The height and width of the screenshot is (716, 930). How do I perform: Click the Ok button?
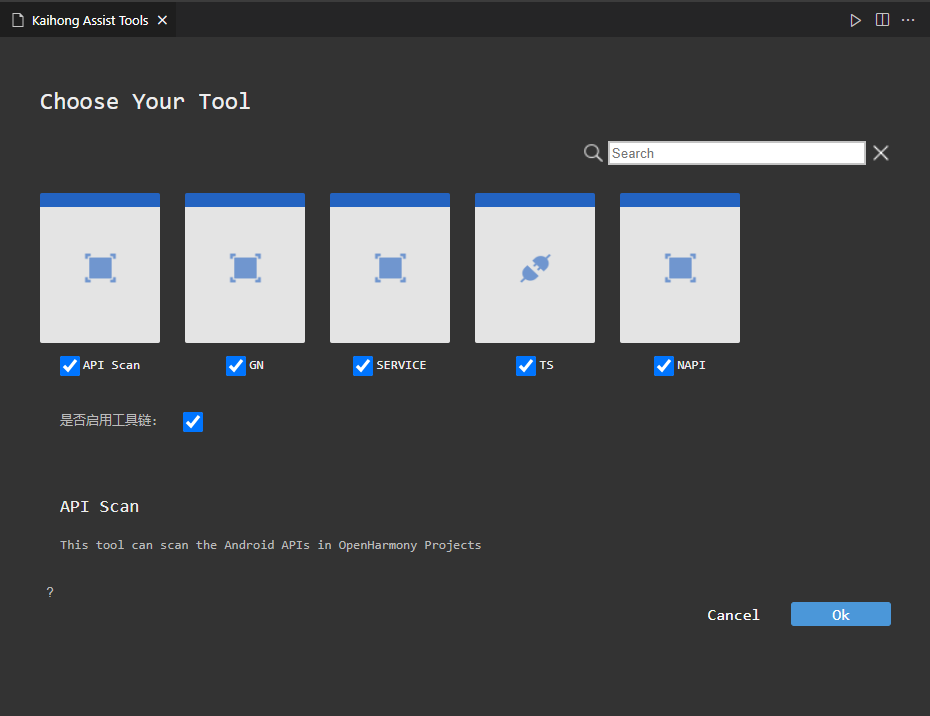point(840,614)
